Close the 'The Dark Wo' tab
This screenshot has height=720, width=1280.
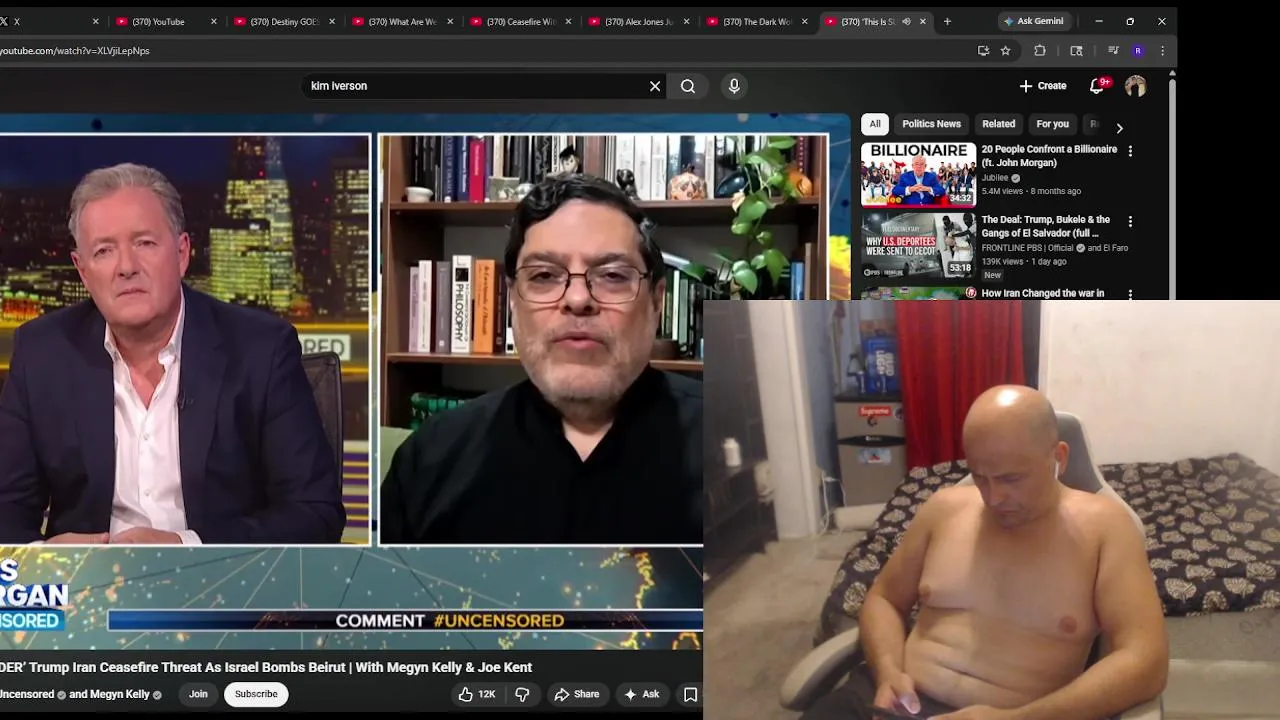[x=804, y=21]
